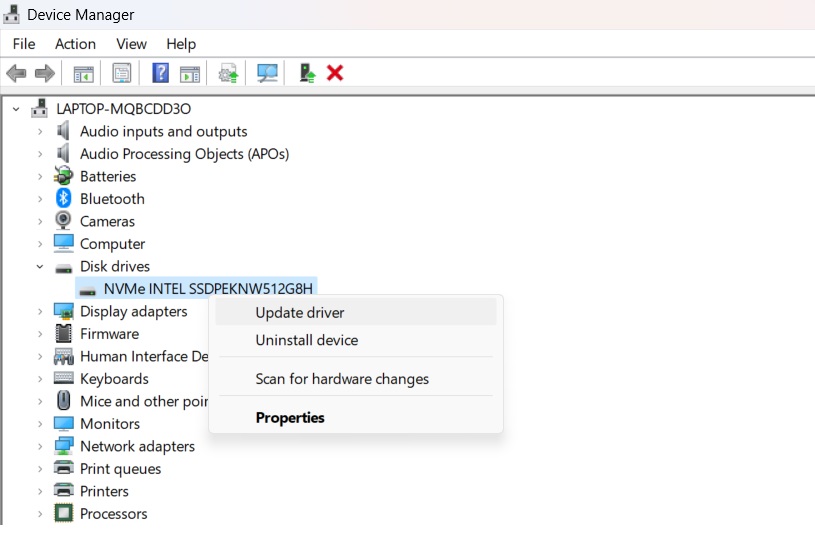Click the speaker icon for Audio Processing Objects
The width and height of the screenshot is (815, 537).
(63, 153)
